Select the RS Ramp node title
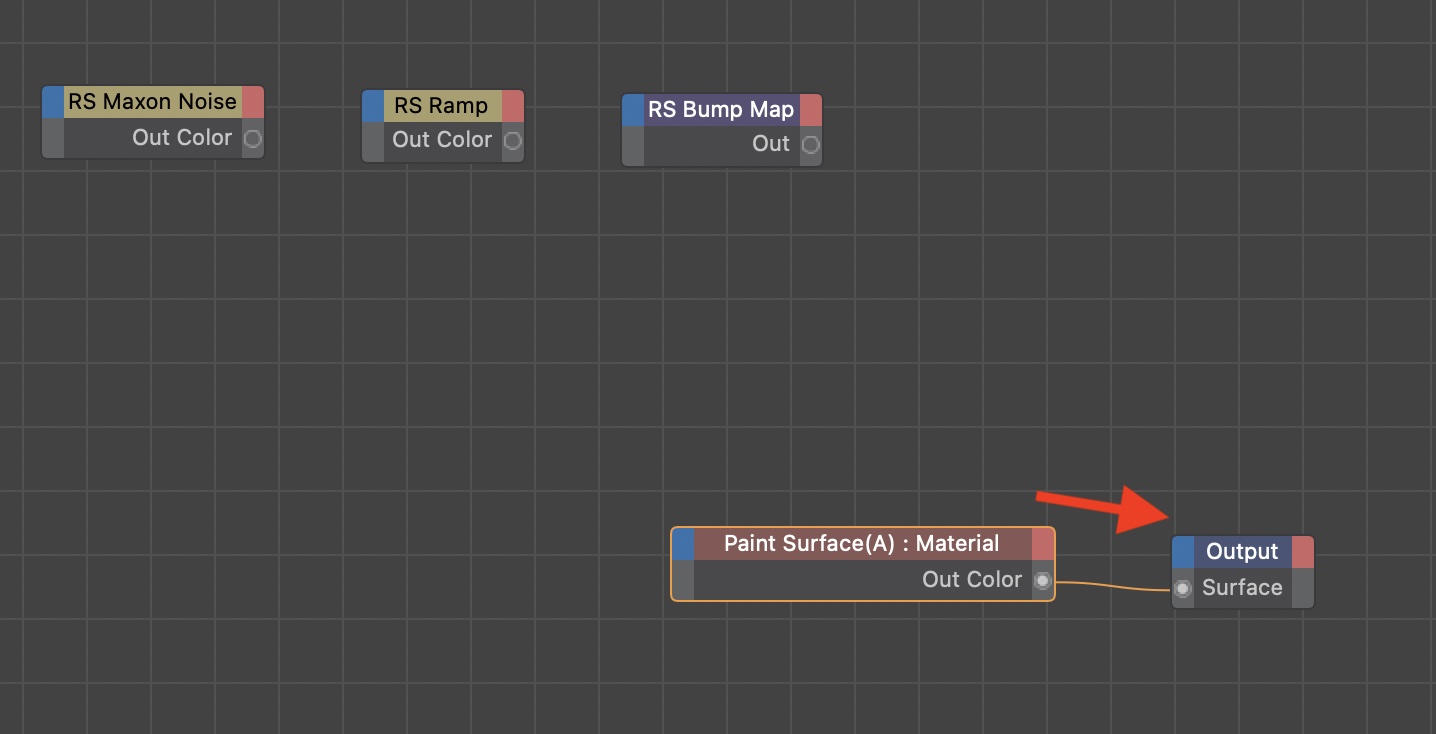1436x734 pixels. point(441,106)
